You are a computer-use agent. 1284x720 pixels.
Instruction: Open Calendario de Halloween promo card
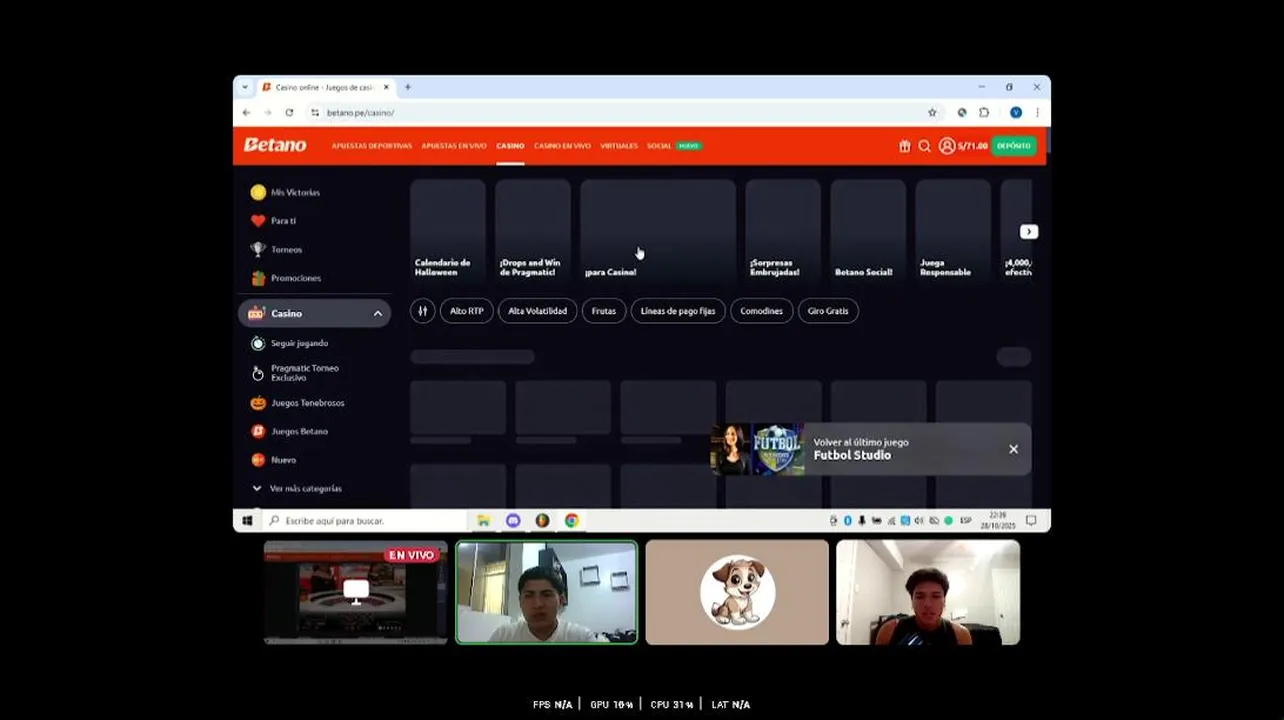pyautogui.click(x=448, y=230)
